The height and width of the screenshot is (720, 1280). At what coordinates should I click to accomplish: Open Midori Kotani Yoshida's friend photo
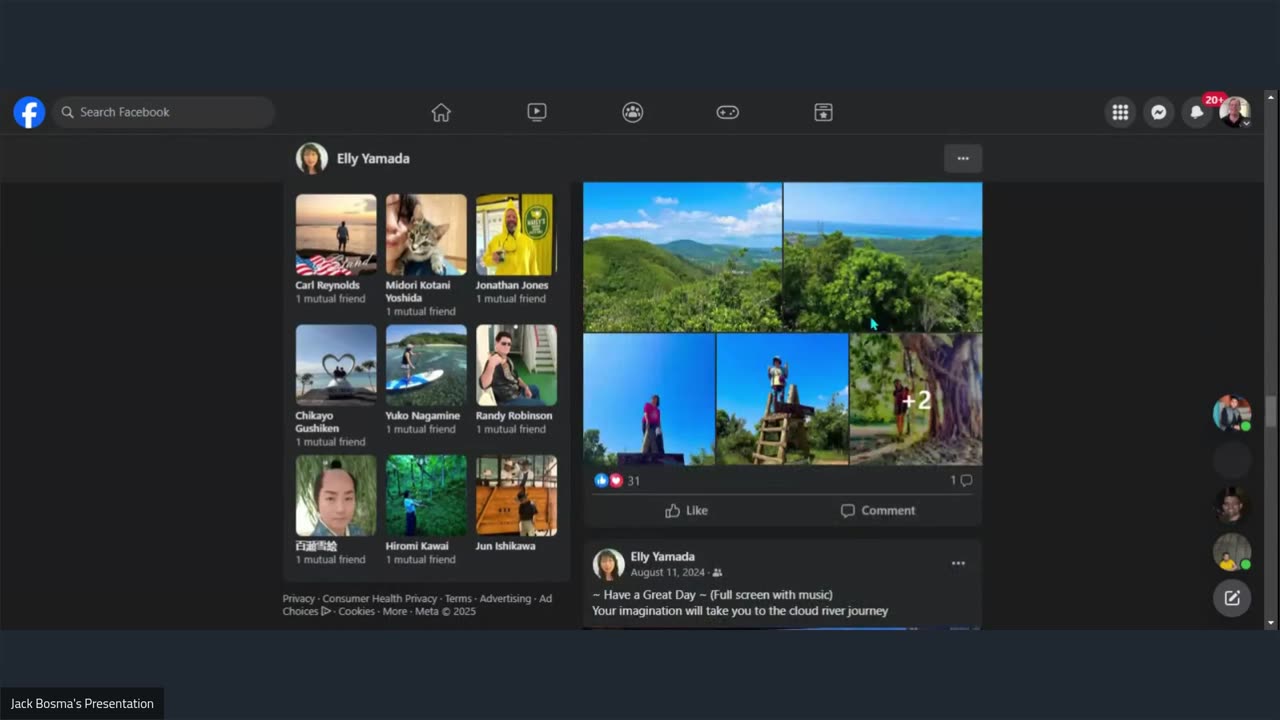(x=426, y=235)
